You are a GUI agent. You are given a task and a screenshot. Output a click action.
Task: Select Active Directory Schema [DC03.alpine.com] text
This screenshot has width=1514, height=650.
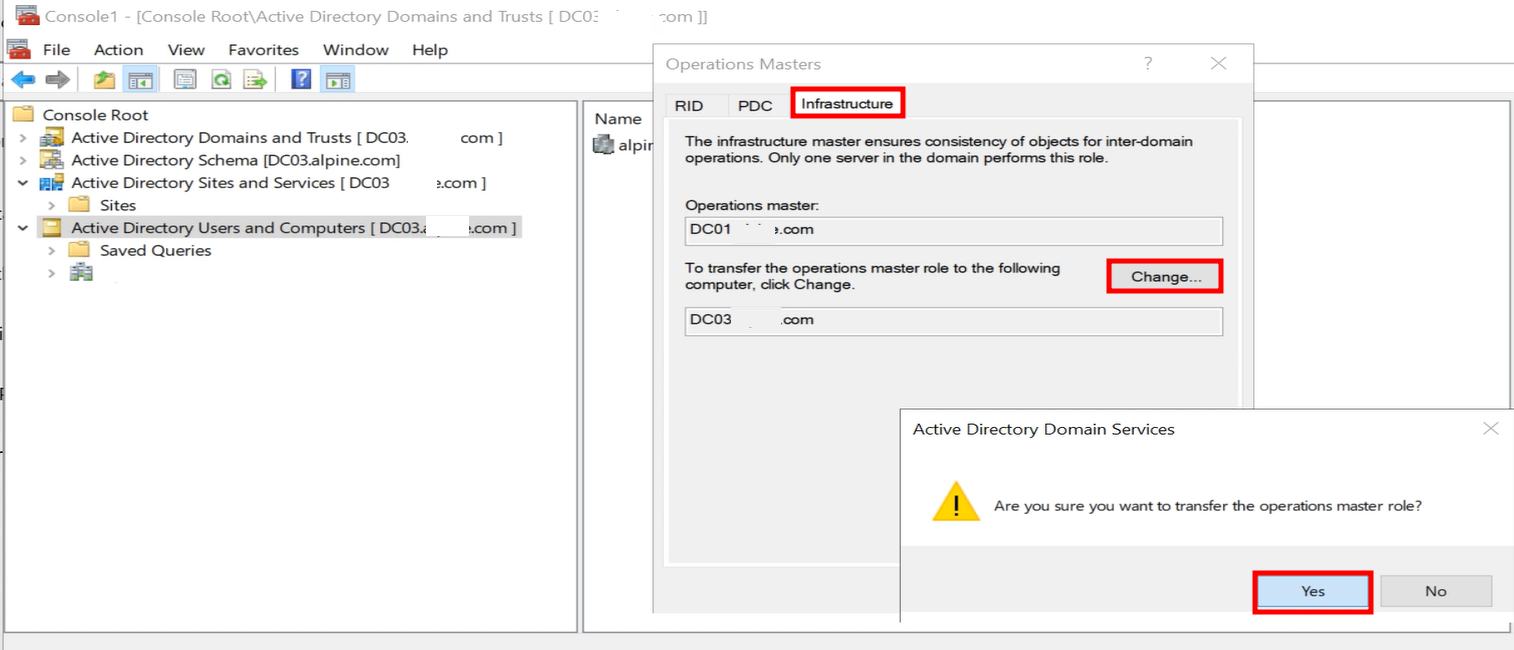click(x=235, y=160)
